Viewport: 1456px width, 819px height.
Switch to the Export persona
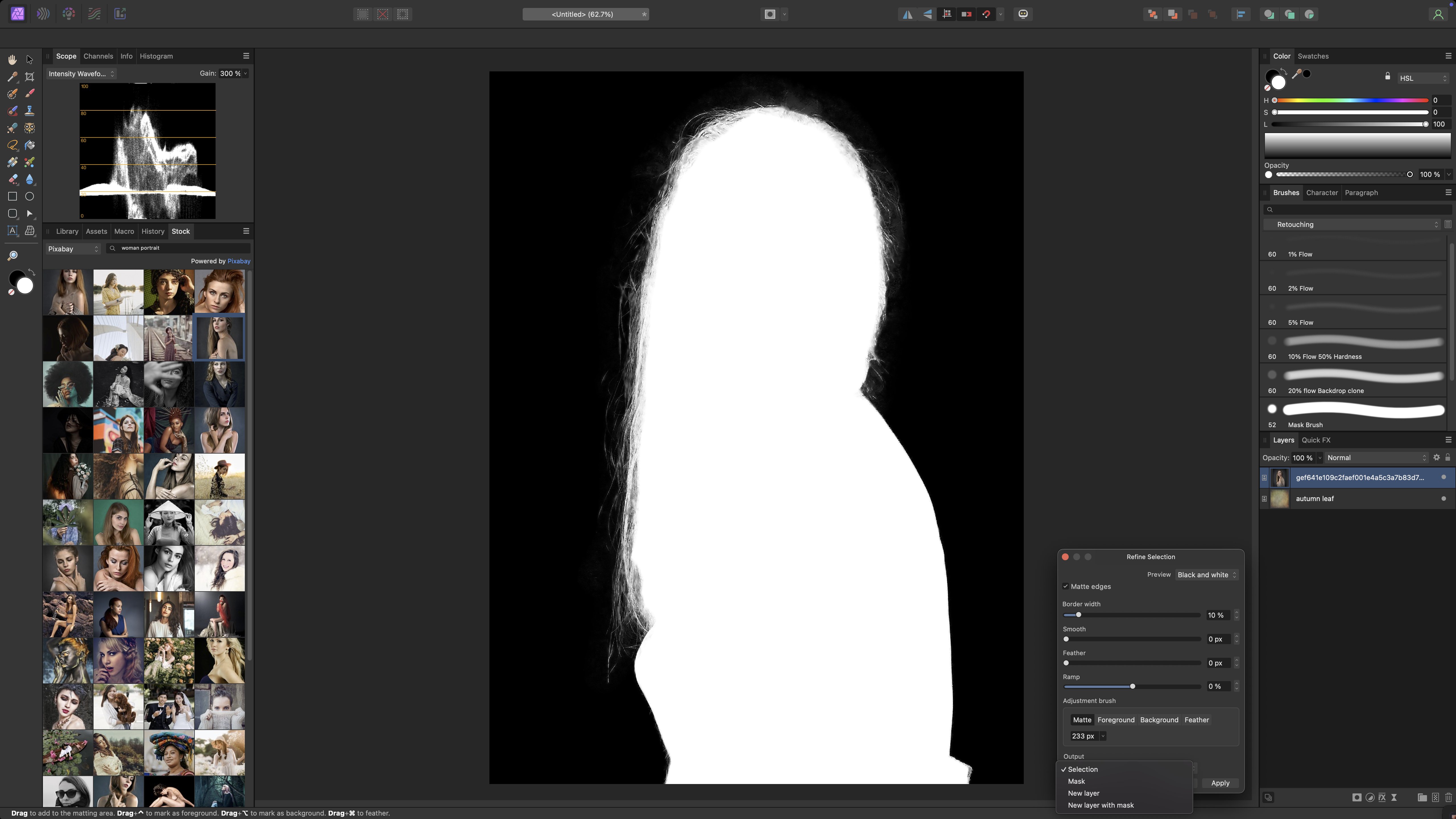120,14
